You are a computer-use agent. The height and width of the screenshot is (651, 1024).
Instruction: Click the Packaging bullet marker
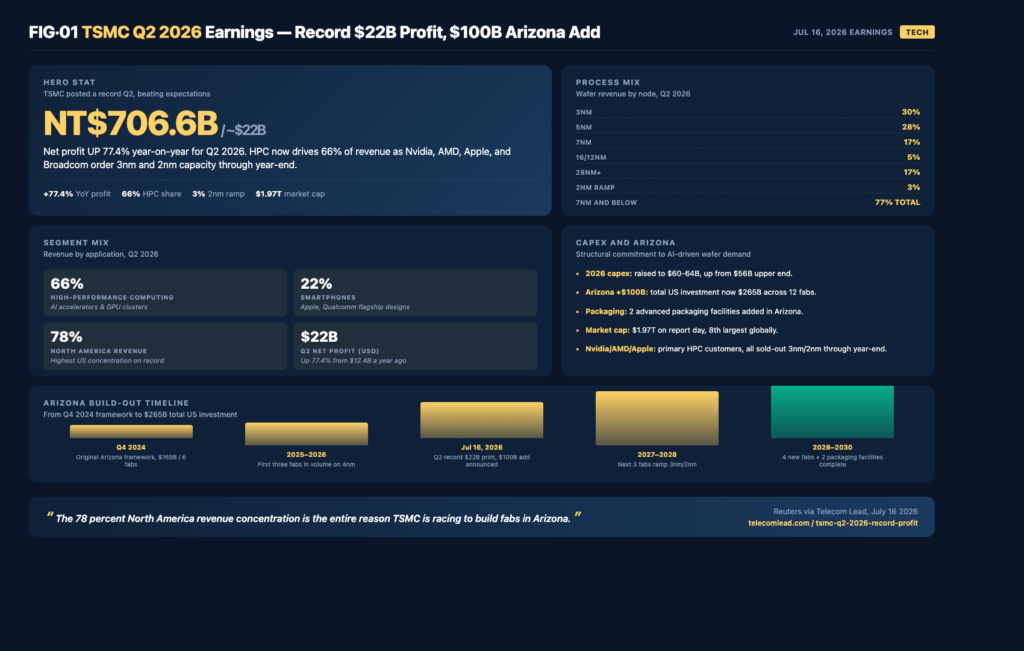[x=577, y=312]
